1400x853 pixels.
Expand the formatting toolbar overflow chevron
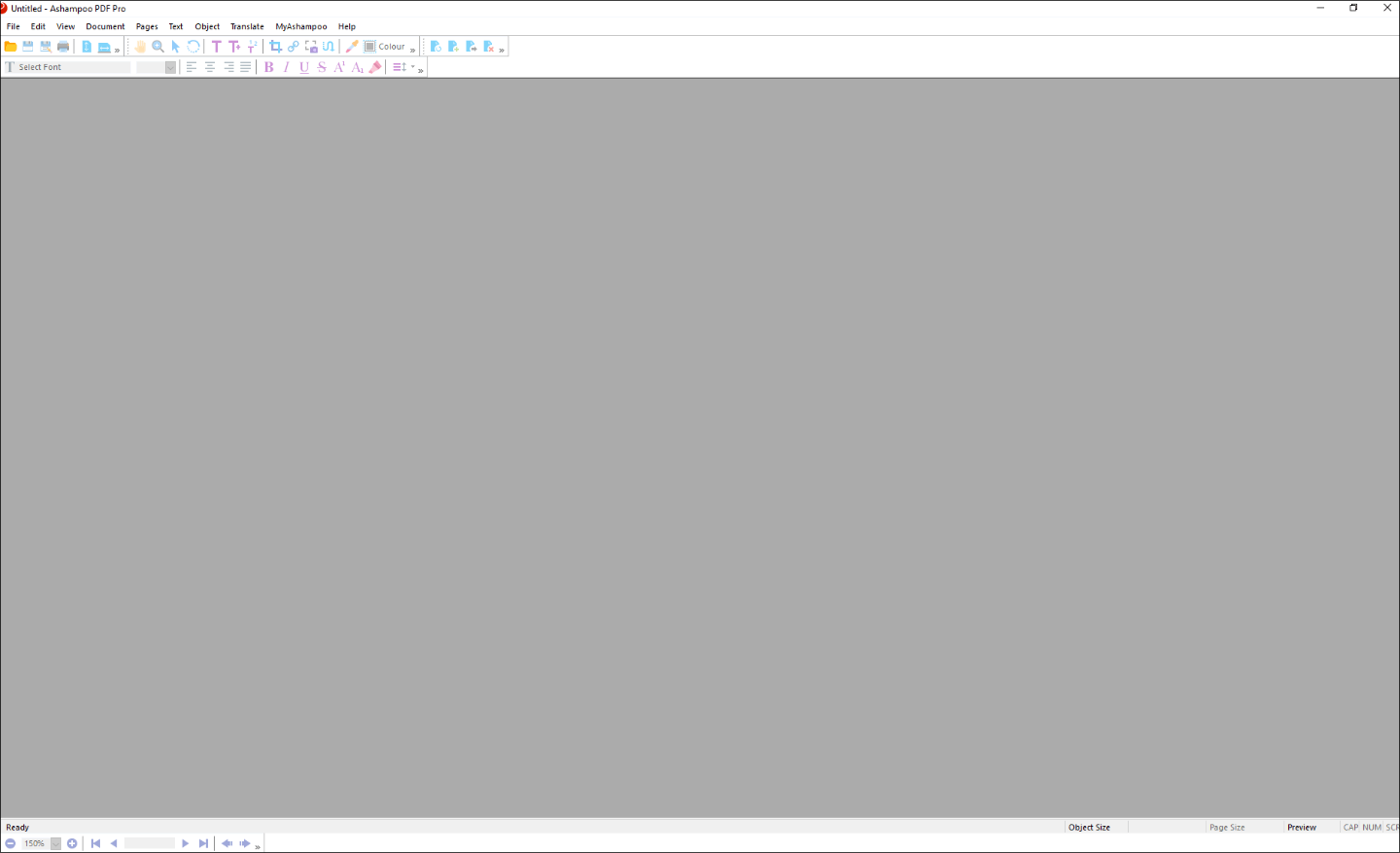421,70
